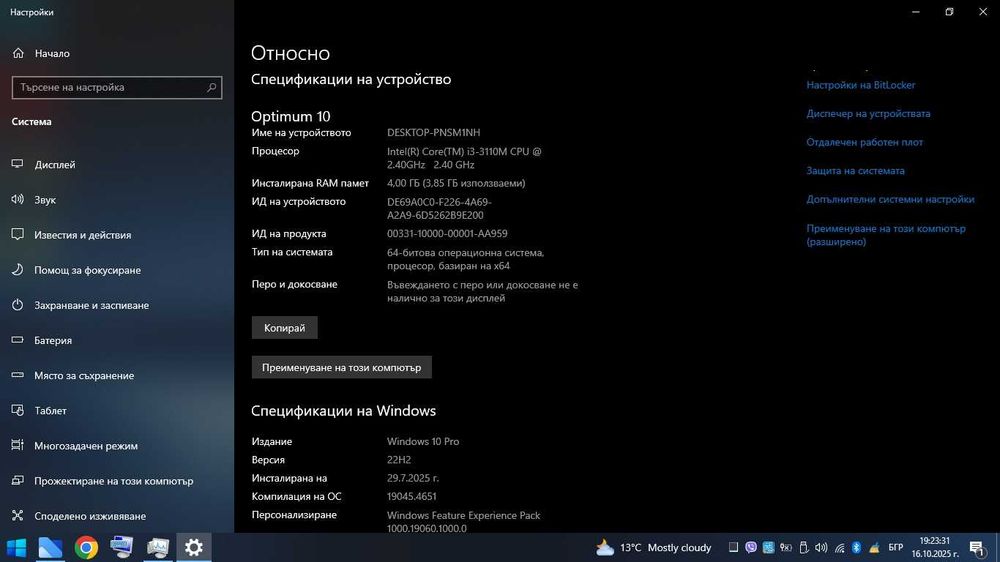Focus the Търсене на настройка search field
Screen dimensions: 1000x562
pos(117,87)
